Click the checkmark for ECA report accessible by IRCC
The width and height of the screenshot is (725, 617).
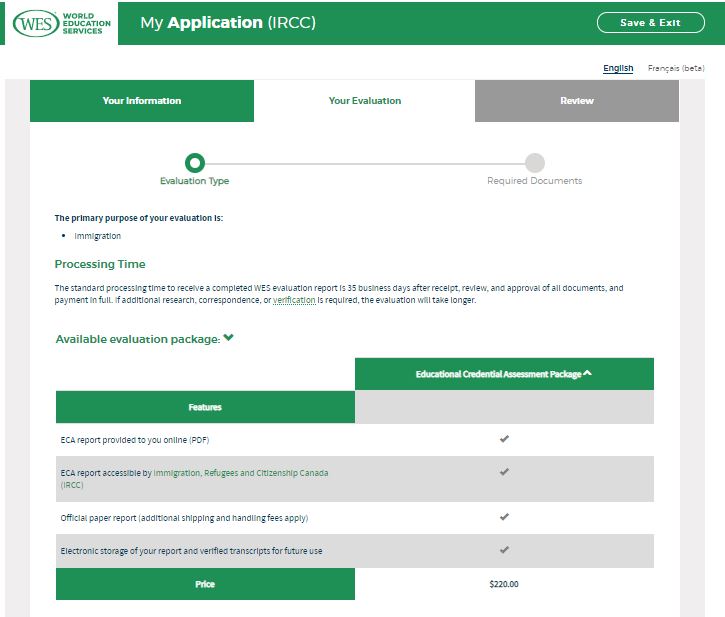coord(504,472)
